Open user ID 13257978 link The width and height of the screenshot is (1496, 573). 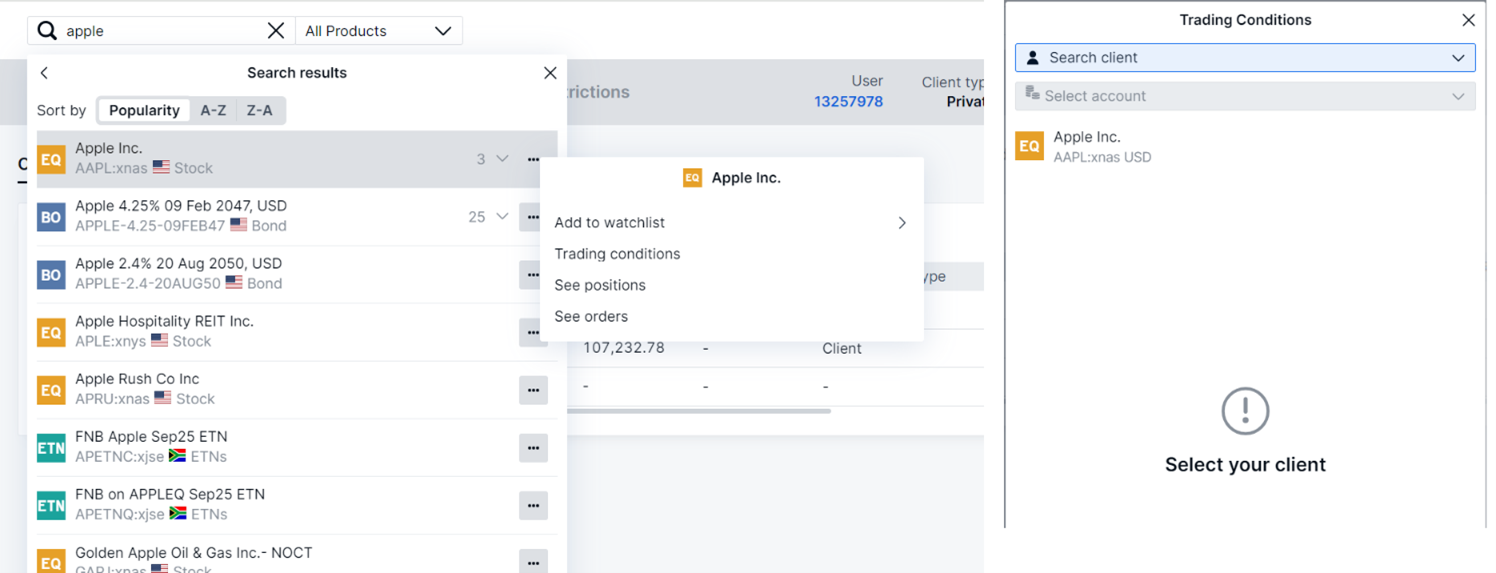pyautogui.click(x=848, y=101)
